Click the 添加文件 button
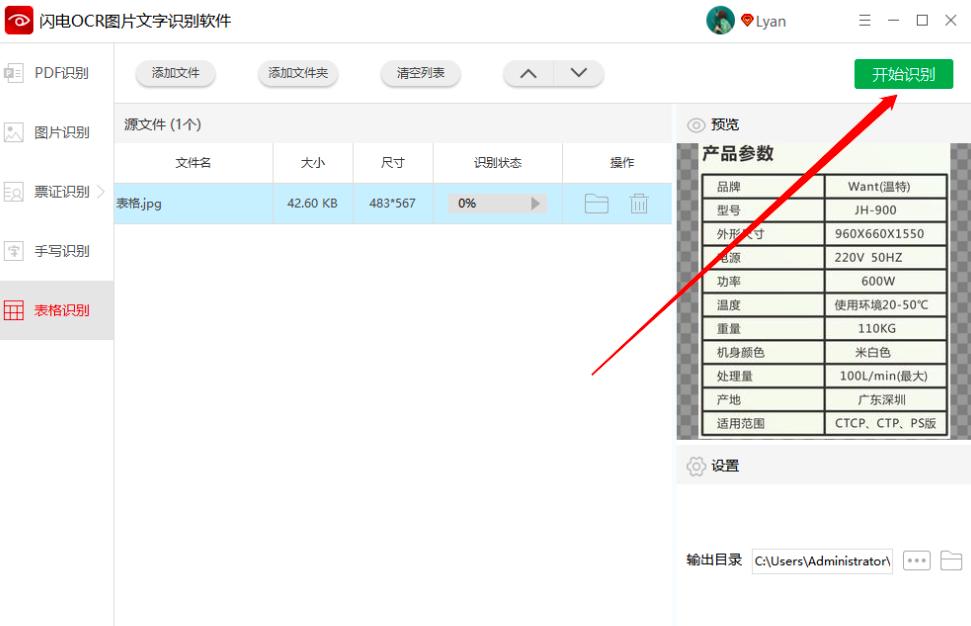Viewport: 971px width, 626px height. point(176,74)
